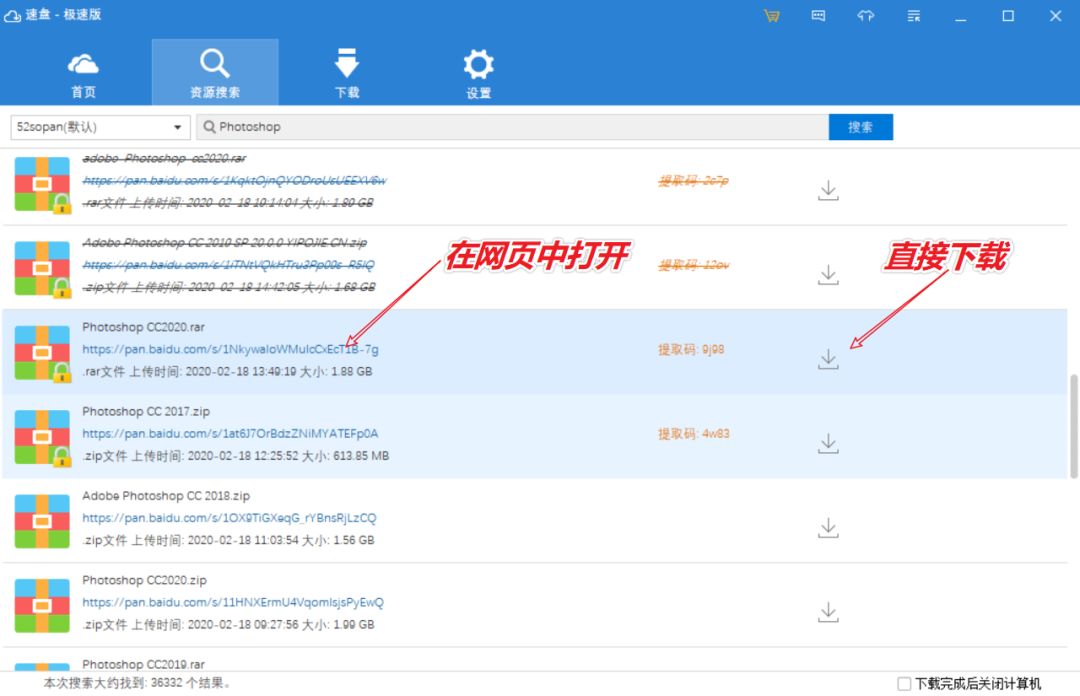Click the shopping cart icon in titlebar
This screenshot has width=1080, height=696.
[x=771, y=16]
